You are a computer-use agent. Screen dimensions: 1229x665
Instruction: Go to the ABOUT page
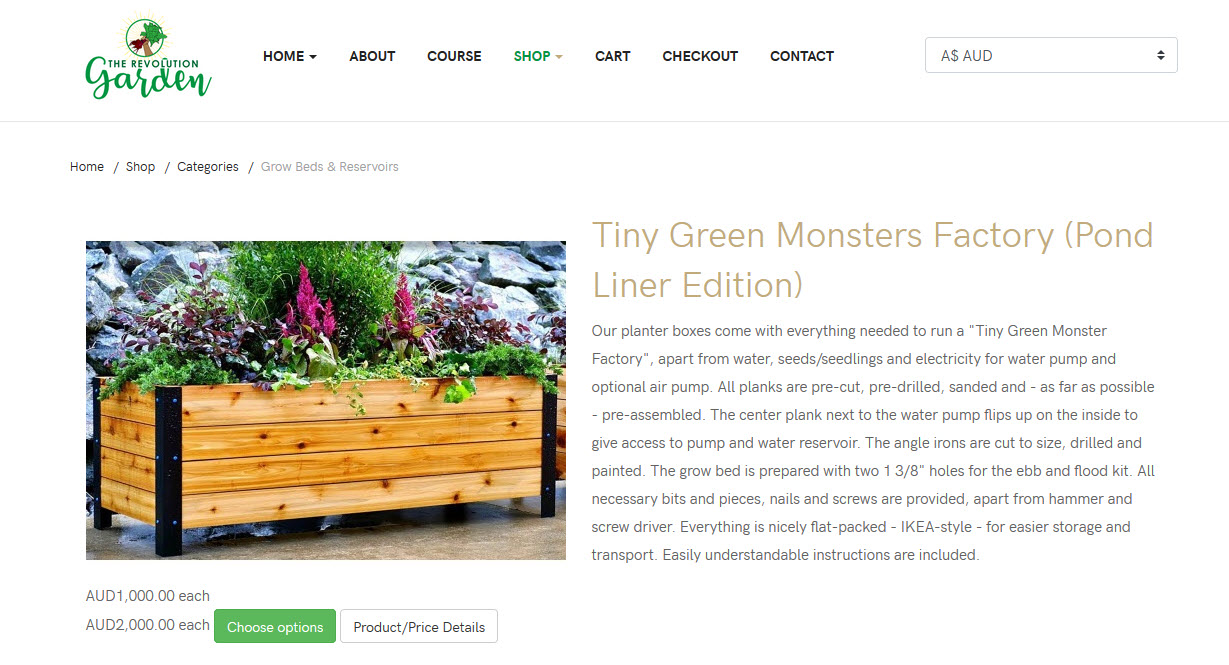point(372,56)
